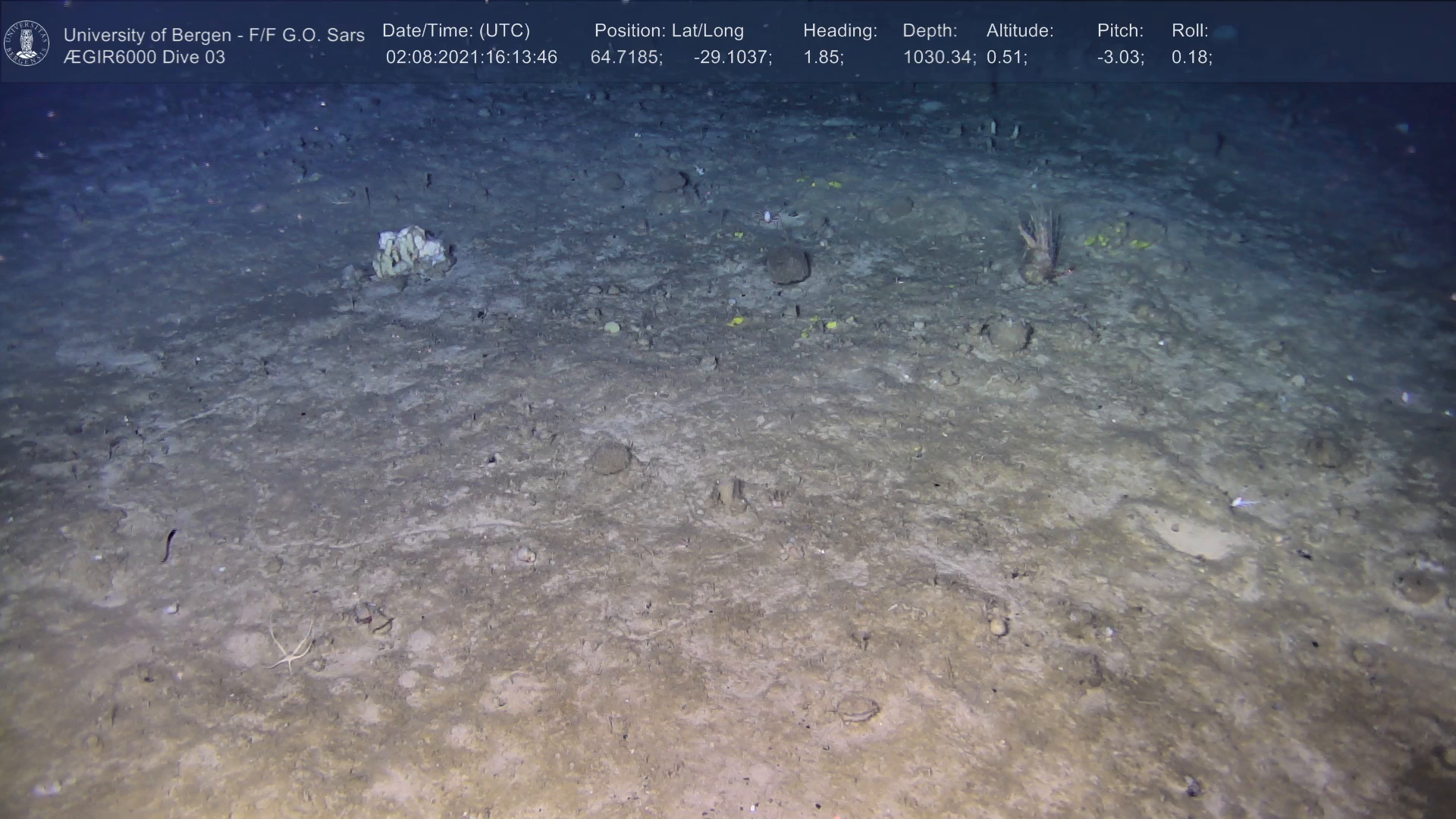Click the dark round rock near center
The image size is (1456, 819).
pyautogui.click(x=786, y=265)
